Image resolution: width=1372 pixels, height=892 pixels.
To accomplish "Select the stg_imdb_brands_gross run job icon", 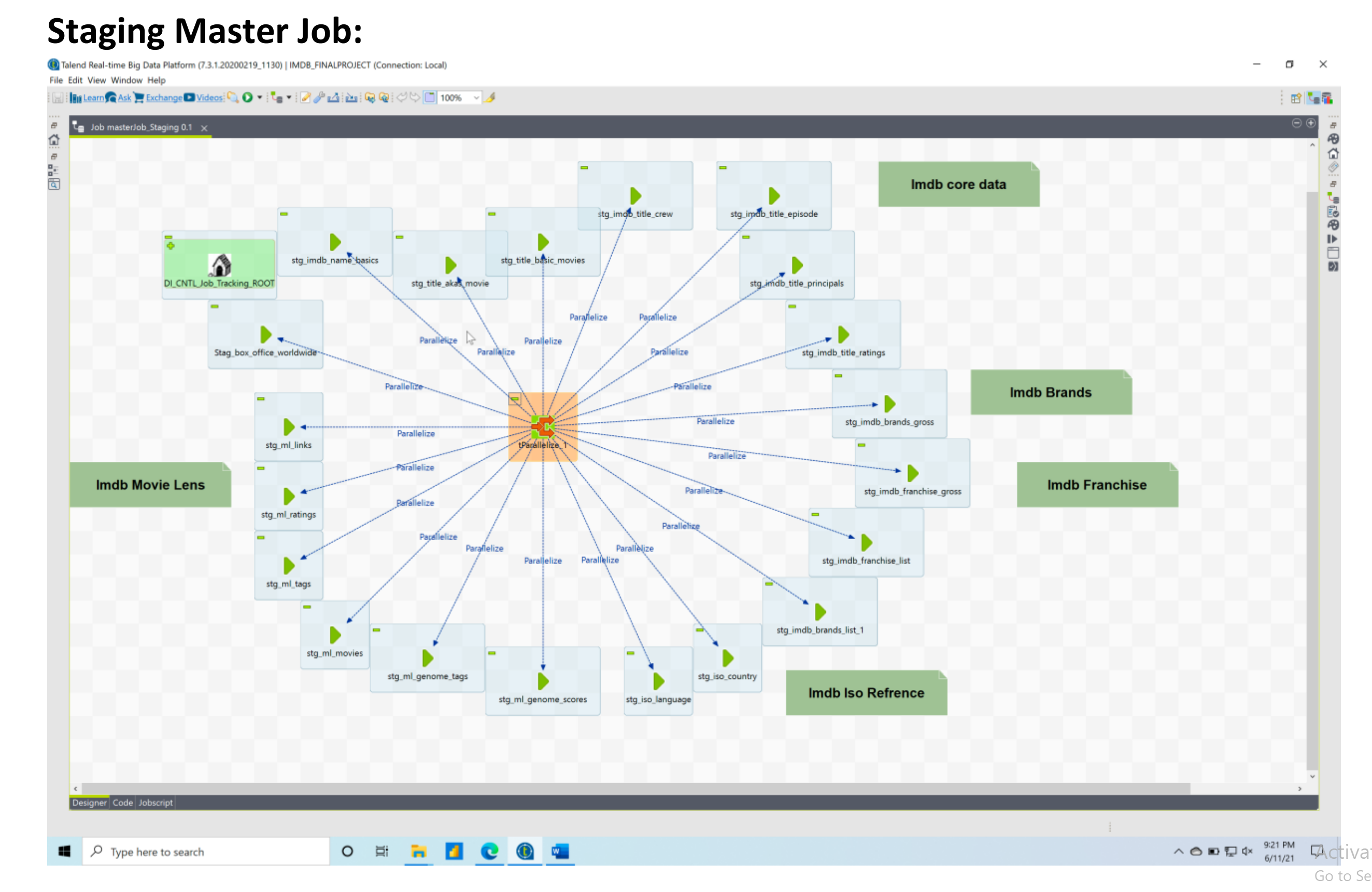I will [x=890, y=404].
